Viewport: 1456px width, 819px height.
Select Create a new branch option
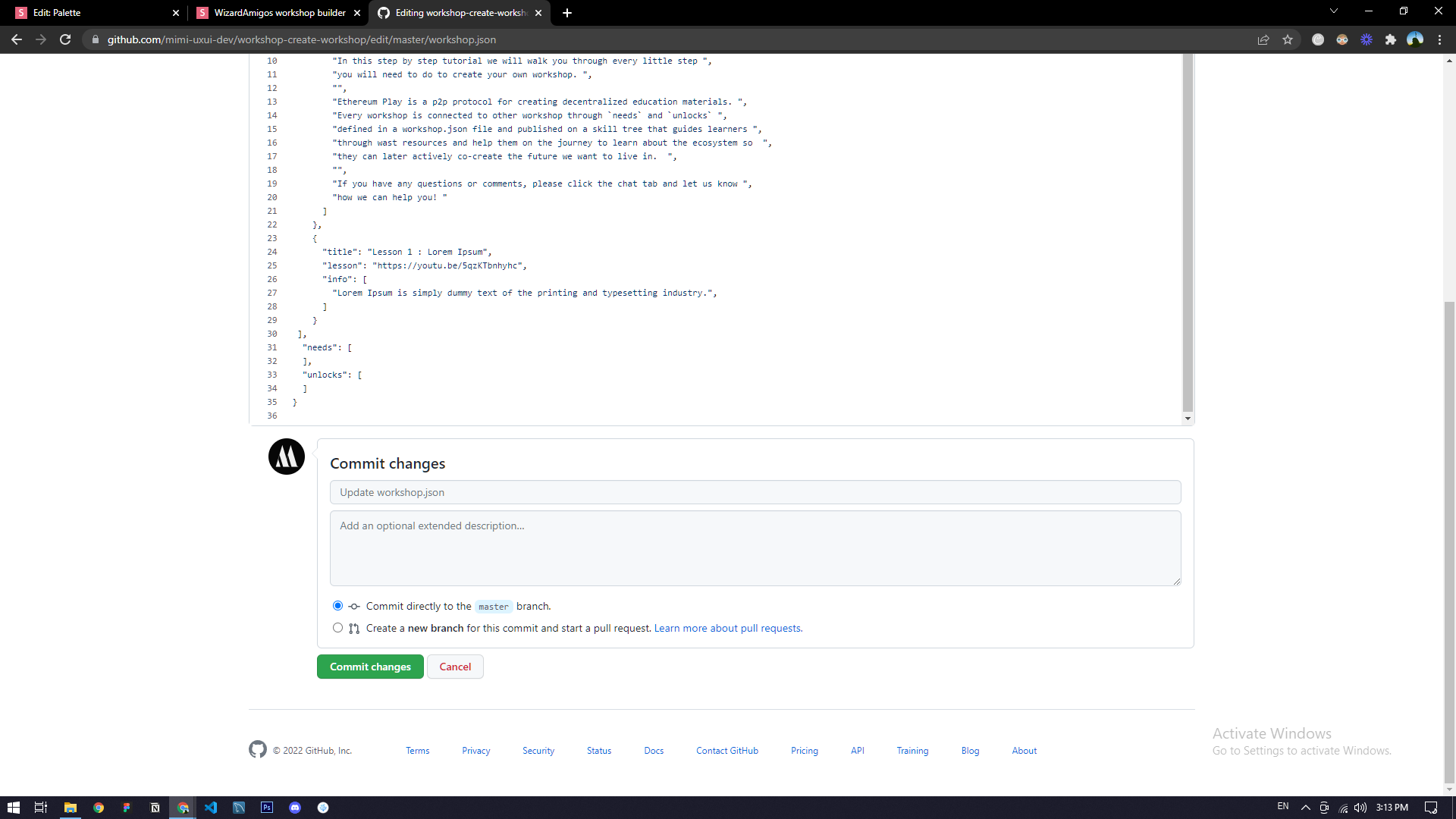(x=337, y=628)
